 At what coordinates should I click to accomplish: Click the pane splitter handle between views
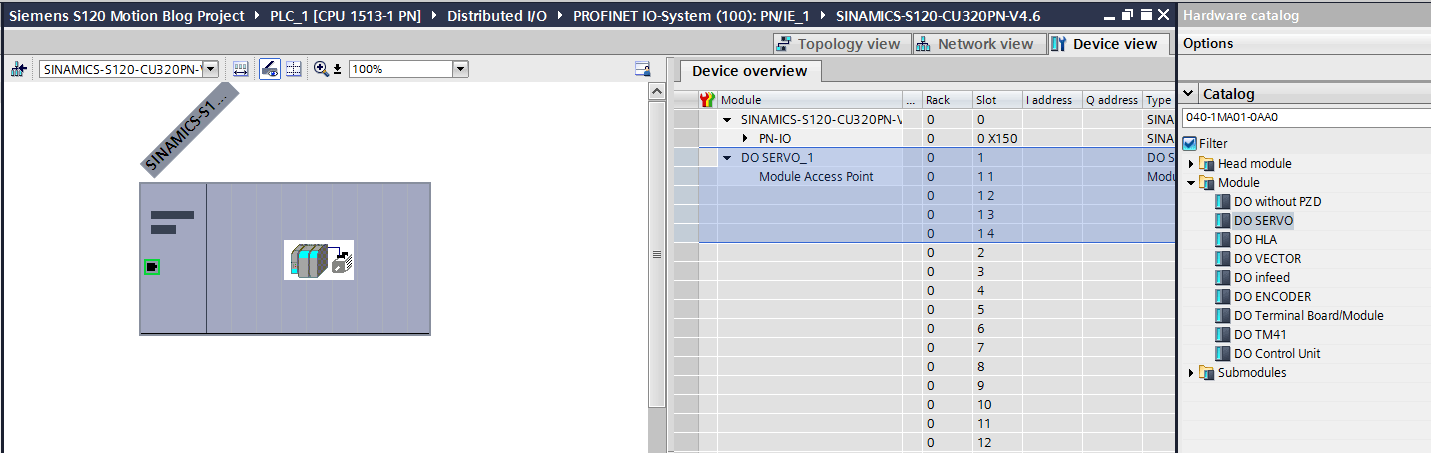(657, 254)
